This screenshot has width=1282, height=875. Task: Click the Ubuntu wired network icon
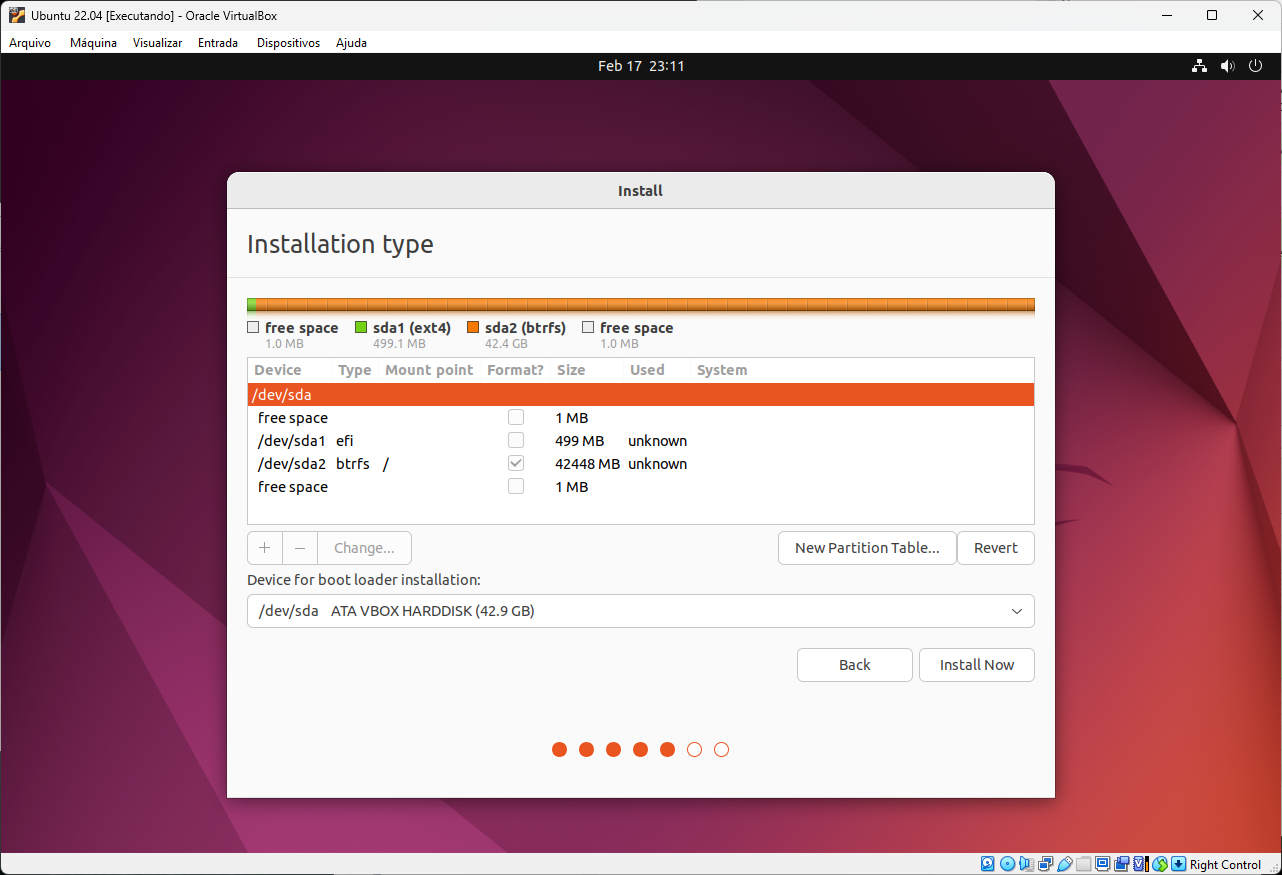point(1199,66)
